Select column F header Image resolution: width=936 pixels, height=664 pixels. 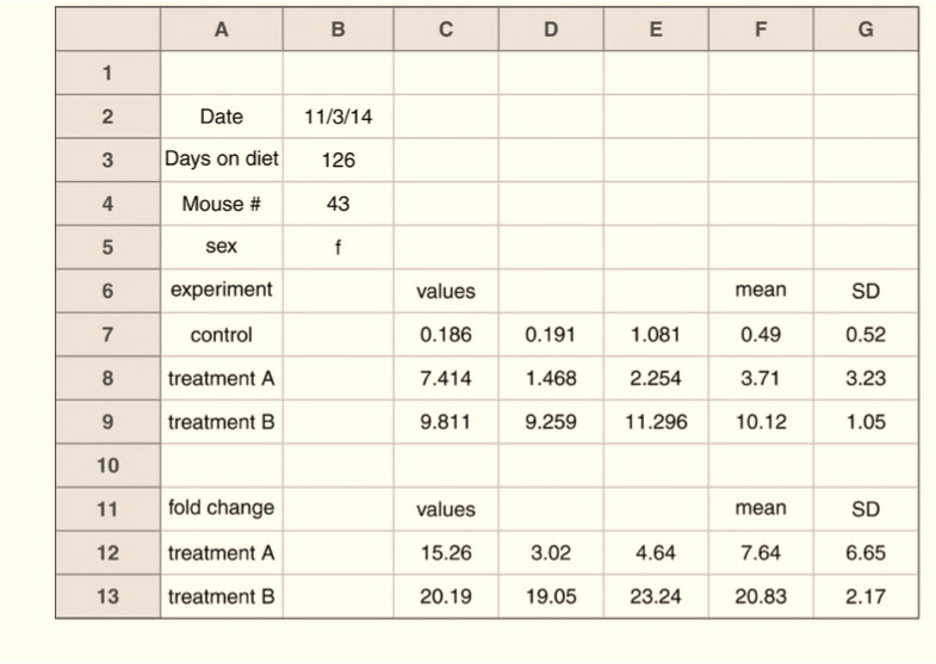760,30
